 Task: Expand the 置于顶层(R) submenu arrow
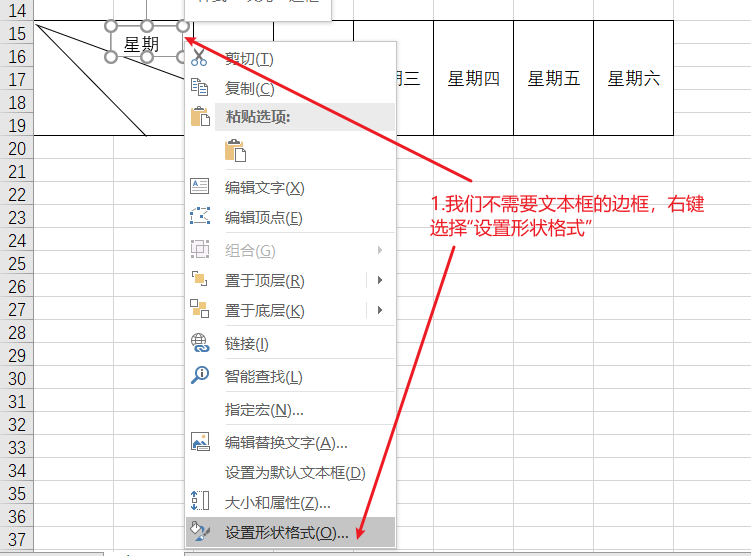coord(380,280)
